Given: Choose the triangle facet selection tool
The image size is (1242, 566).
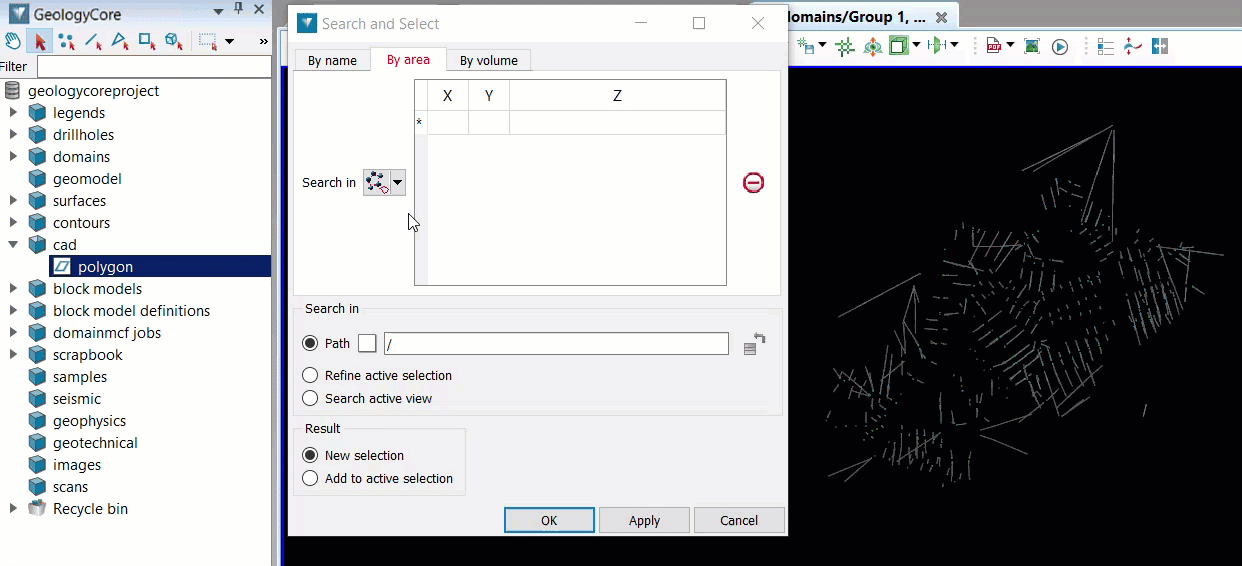Looking at the screenshot, I should 120,41.
